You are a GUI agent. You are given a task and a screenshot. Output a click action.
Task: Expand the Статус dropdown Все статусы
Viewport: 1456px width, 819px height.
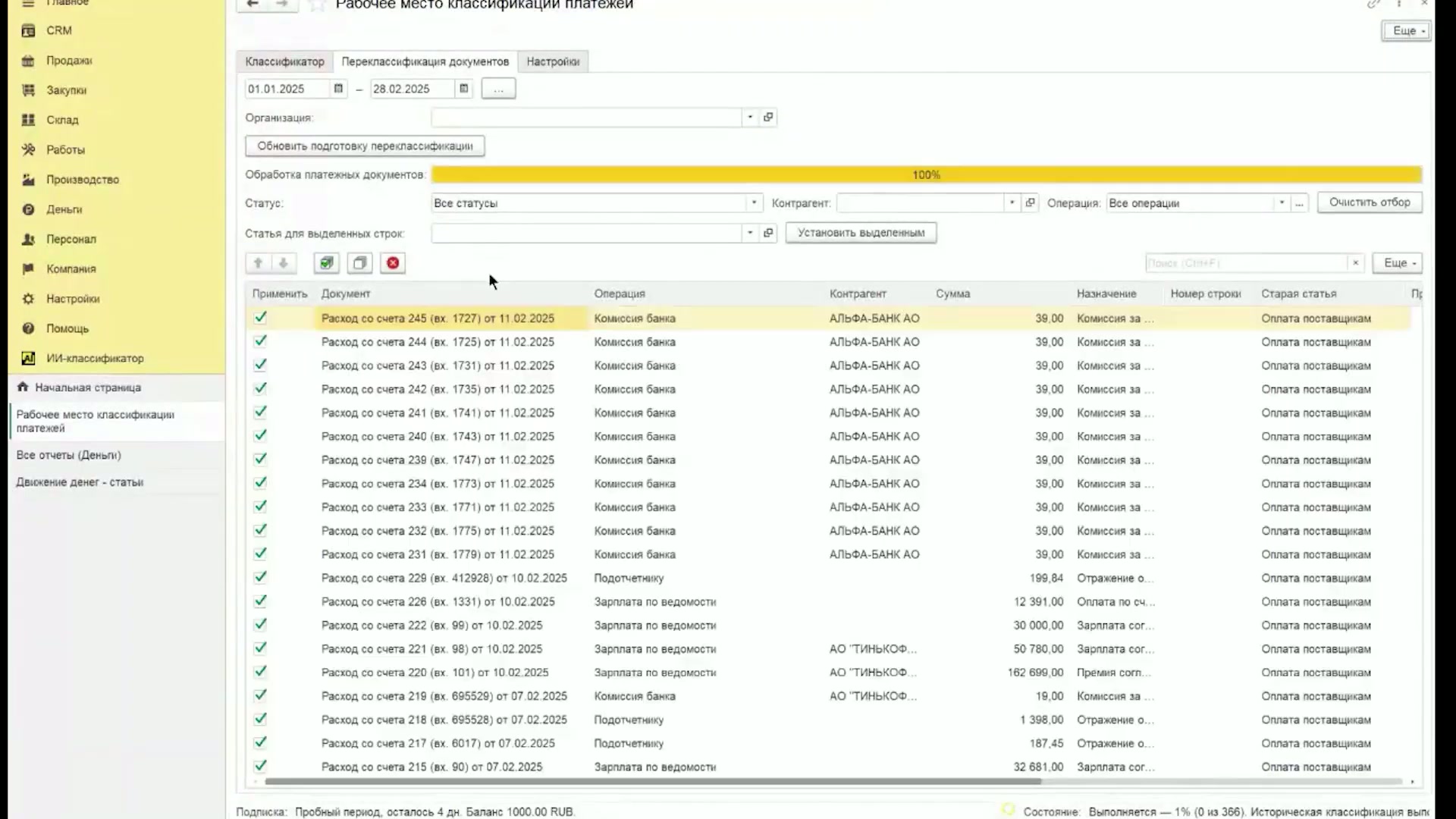pos(754,203)
